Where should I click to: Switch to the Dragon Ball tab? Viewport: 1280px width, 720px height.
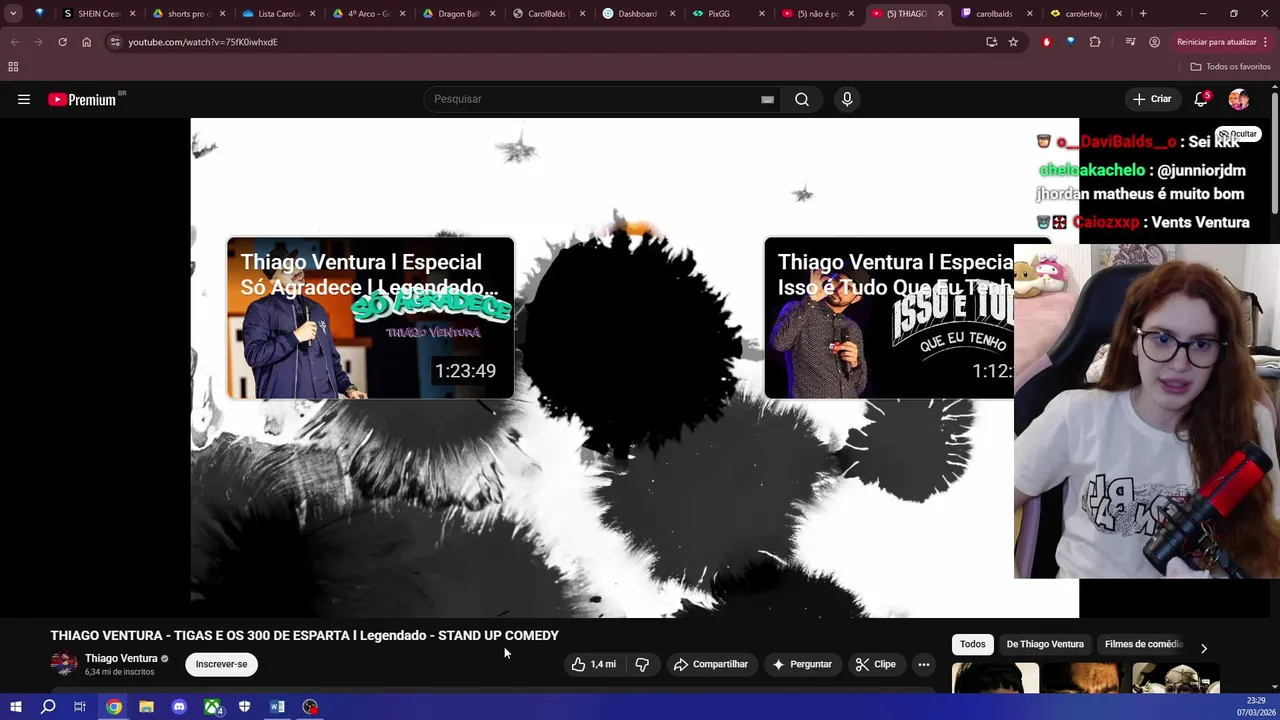tap(457, 14)
